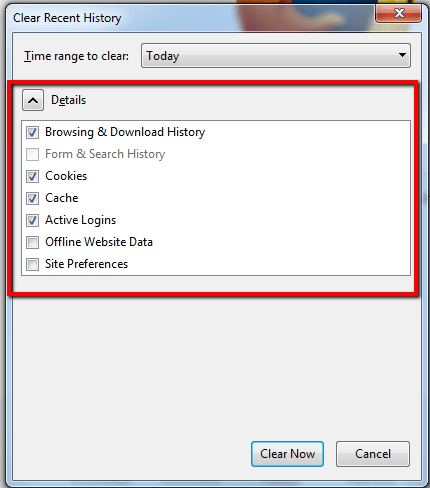Uncheck the Cache checkbox
The width and height of the screenshot is (430, 488).
click(32, 198)
